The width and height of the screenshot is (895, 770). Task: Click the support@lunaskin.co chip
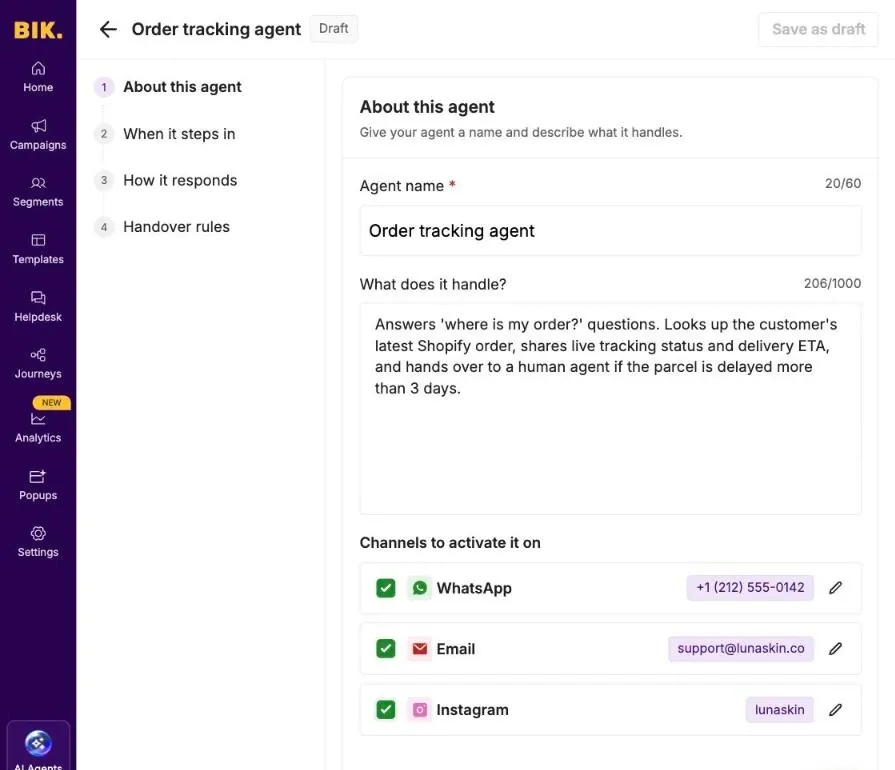pyautogui.click(x=741, y=648)
